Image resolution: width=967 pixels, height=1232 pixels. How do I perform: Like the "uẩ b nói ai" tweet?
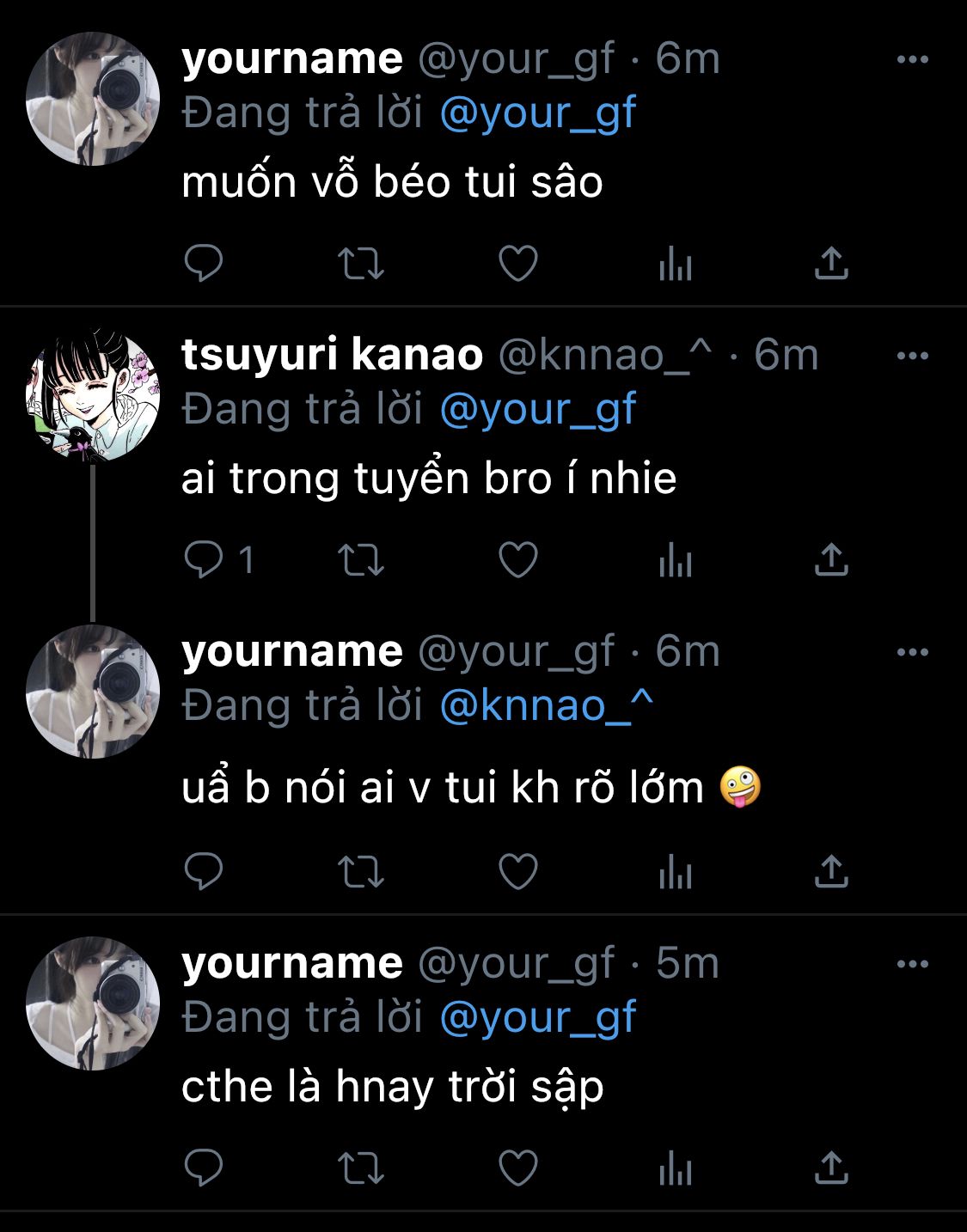(518, 871)
